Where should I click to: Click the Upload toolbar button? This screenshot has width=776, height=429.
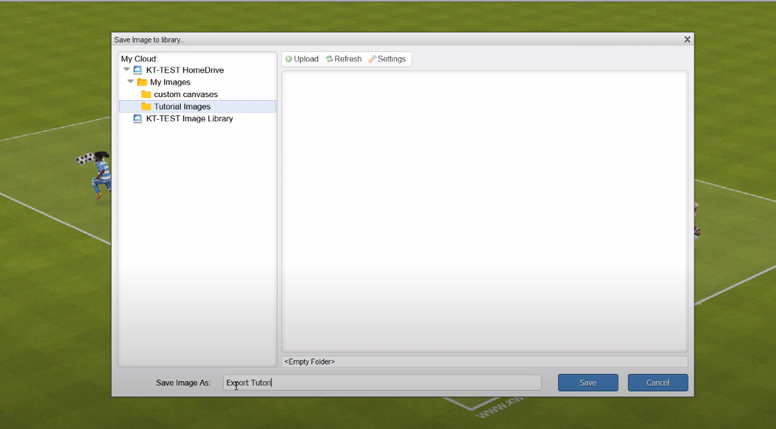(301, 59)
